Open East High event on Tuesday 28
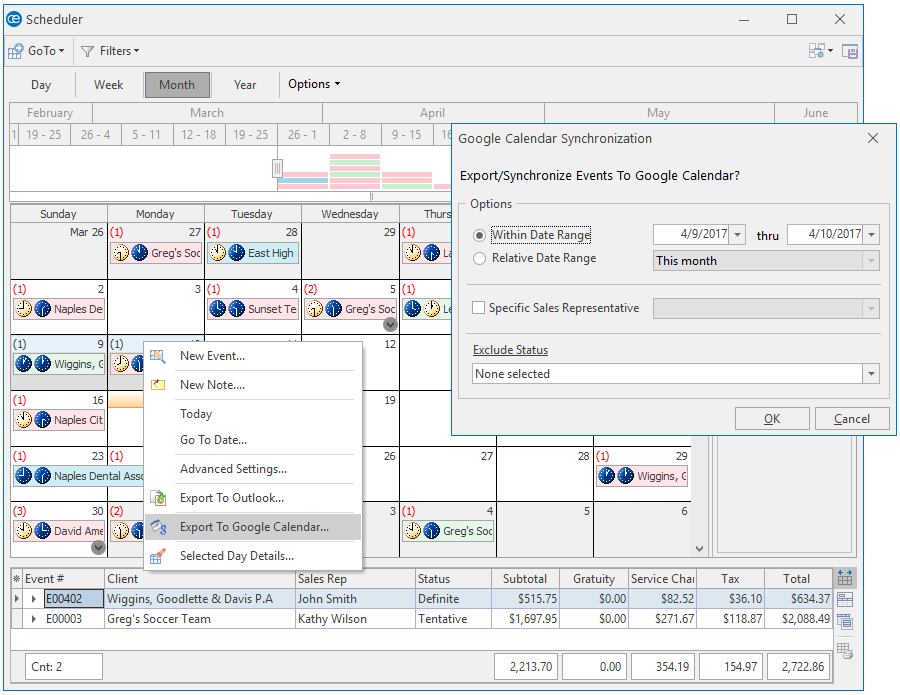The height and width of the screenshot is (695, 900). pos(253,253)
